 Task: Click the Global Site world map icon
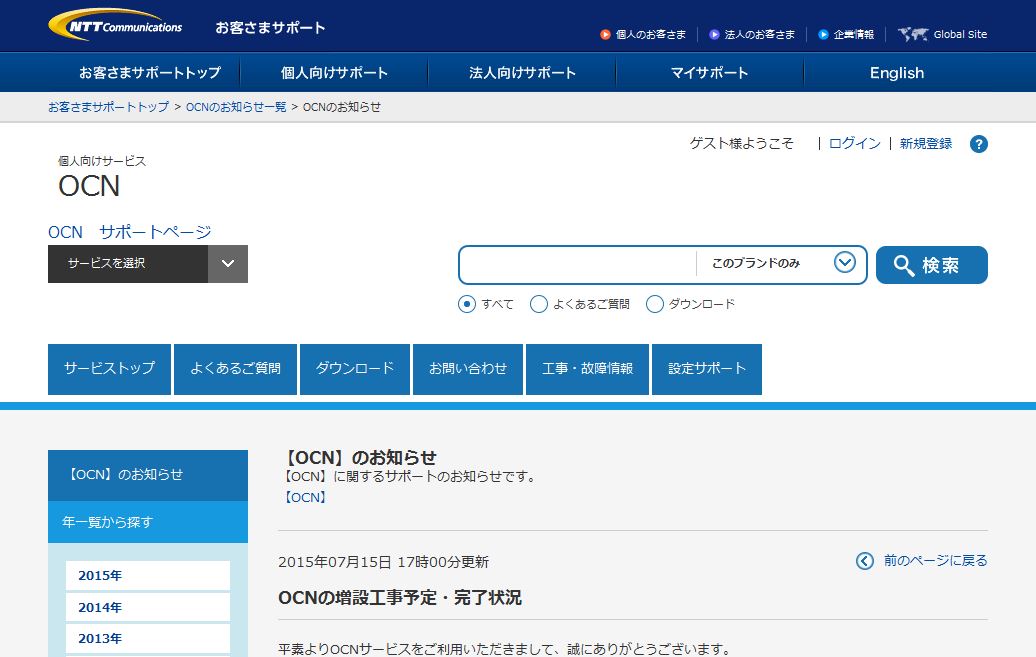[x=912, y=34]
